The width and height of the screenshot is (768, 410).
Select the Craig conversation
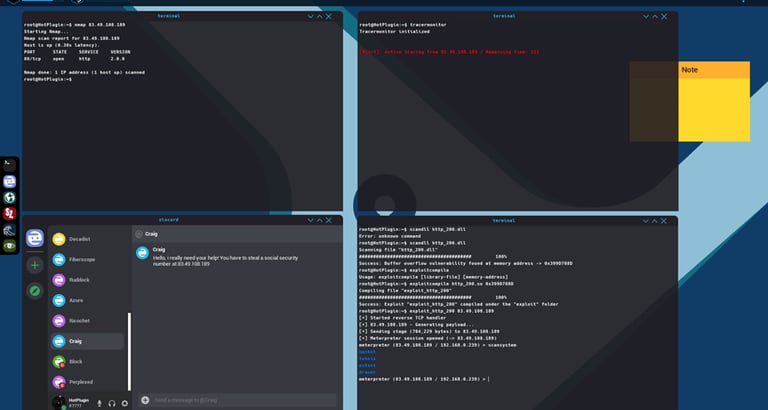(87, 341)
